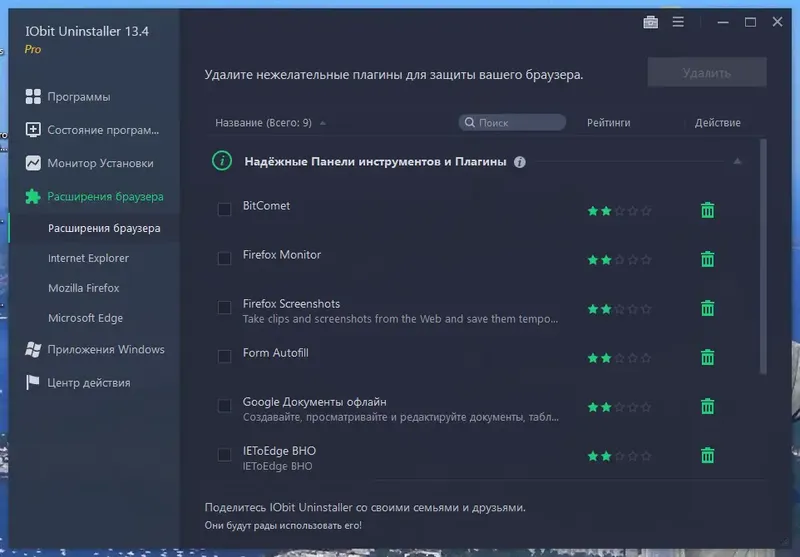Delete Firefox Screenshots with its trash icon
This screenshot has width=800, height=557.
tap(708, 308)
